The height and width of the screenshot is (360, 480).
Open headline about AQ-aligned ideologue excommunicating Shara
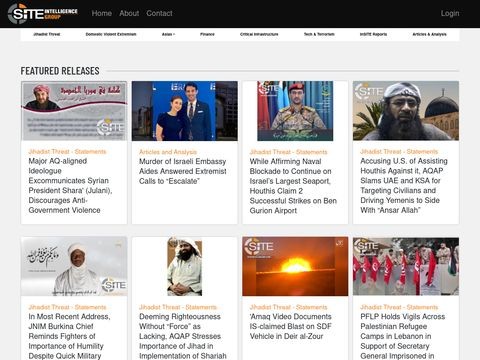tap(70, 186)
